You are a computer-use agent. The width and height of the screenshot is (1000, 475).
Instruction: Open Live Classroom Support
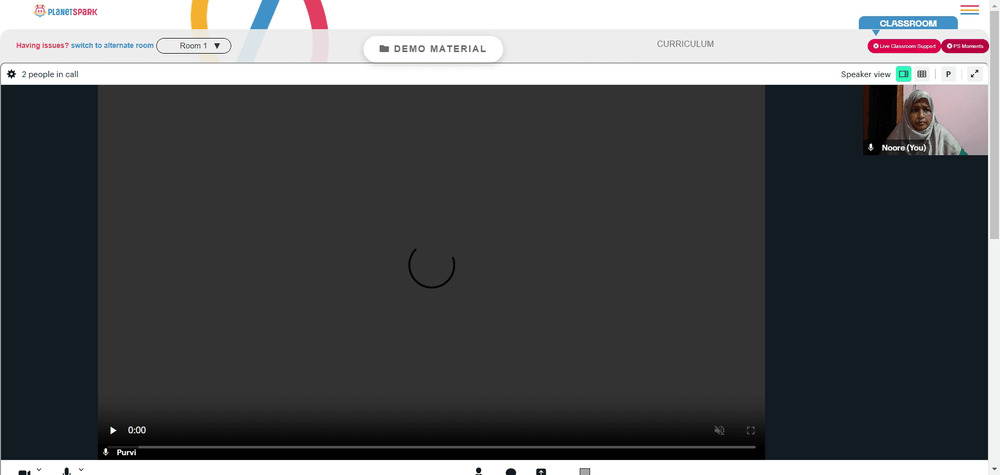click(x=904, y=46)
